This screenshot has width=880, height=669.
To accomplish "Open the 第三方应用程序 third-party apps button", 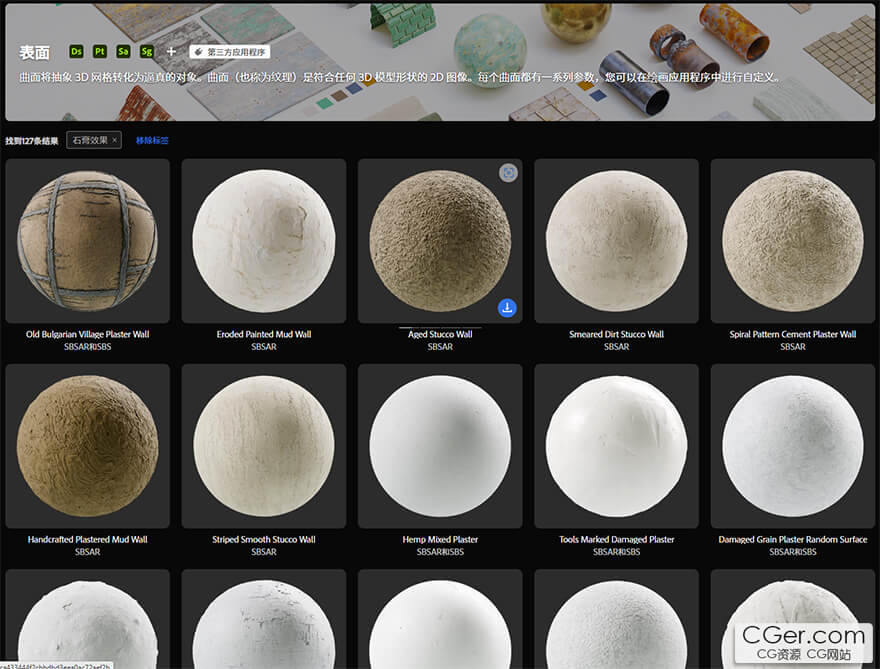I will pyautogui.click(x=230, y=52).
